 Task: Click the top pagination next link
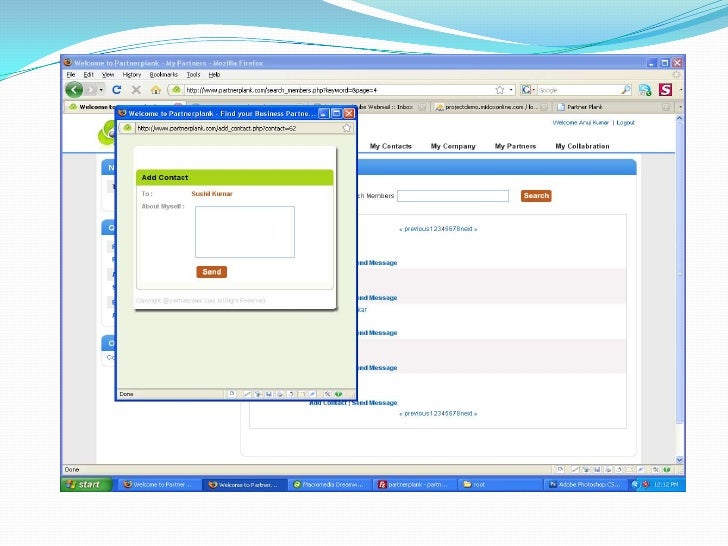(x=469, y=229)
